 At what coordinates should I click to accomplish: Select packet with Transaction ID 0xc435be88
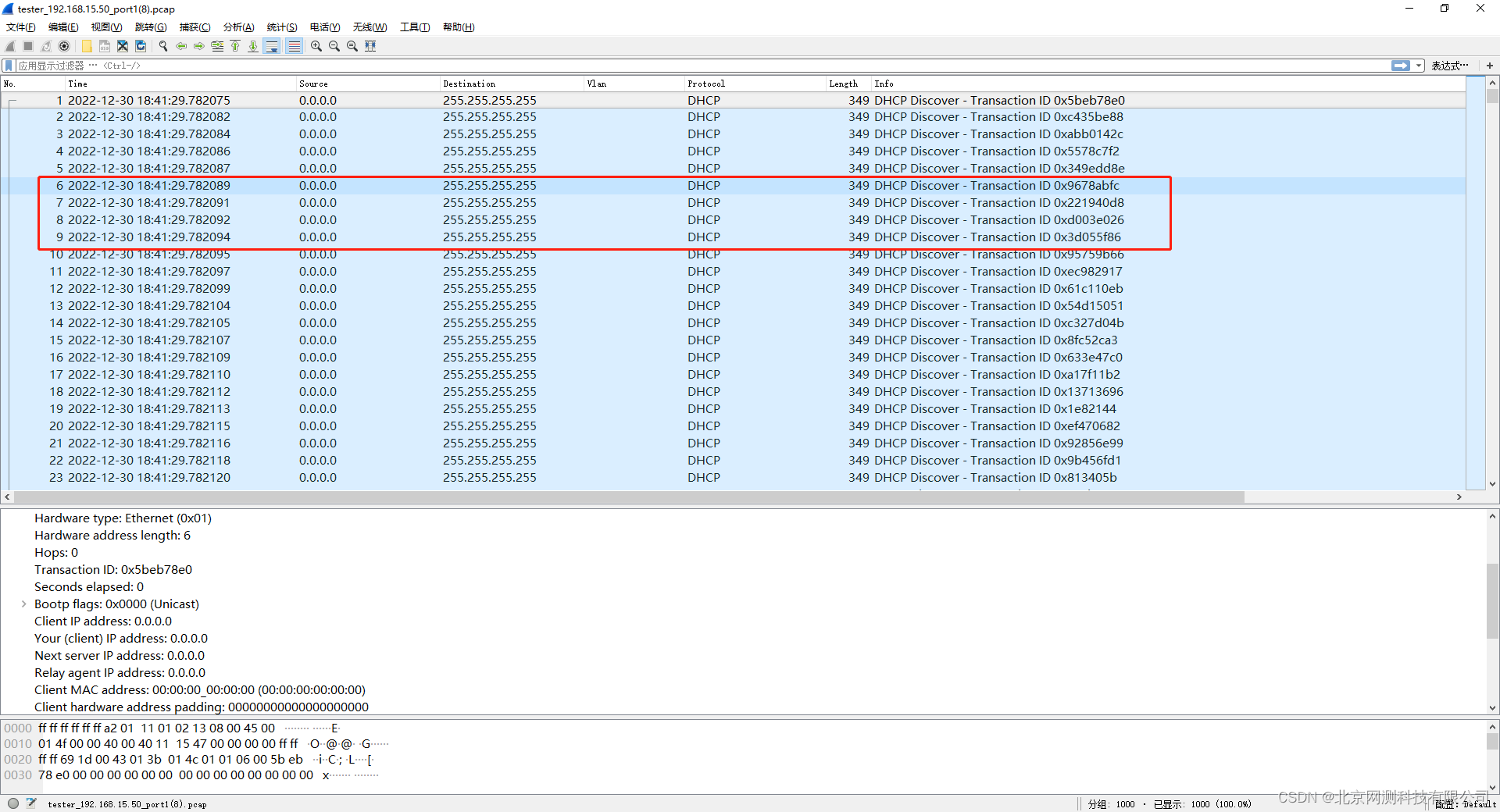coord(734,117)
